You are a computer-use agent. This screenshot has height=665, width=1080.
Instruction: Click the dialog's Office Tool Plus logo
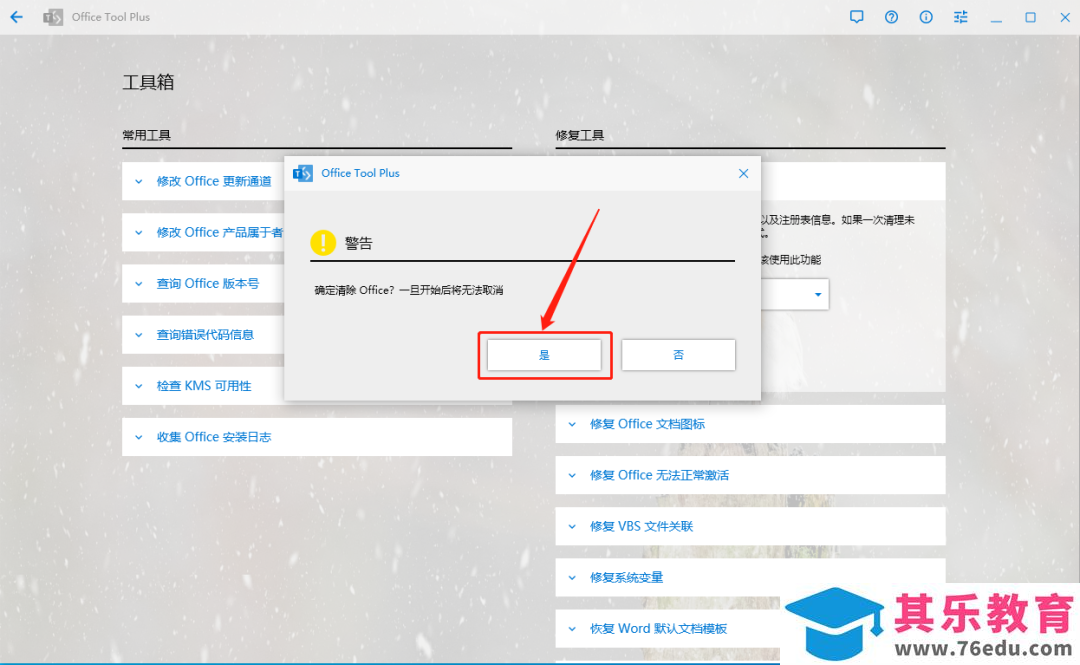point(303,174)
